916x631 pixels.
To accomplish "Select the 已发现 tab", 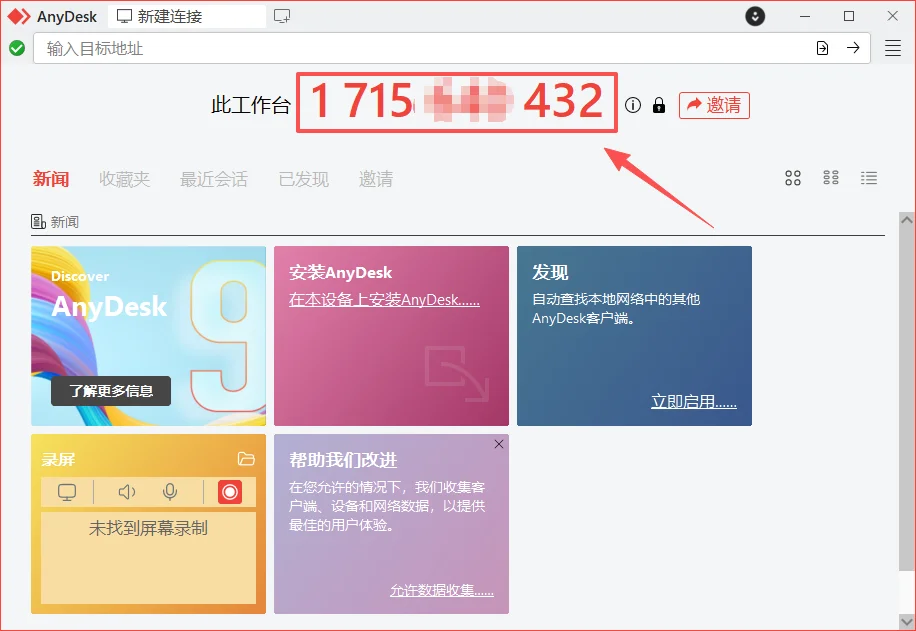I will [x=304, y=179].
